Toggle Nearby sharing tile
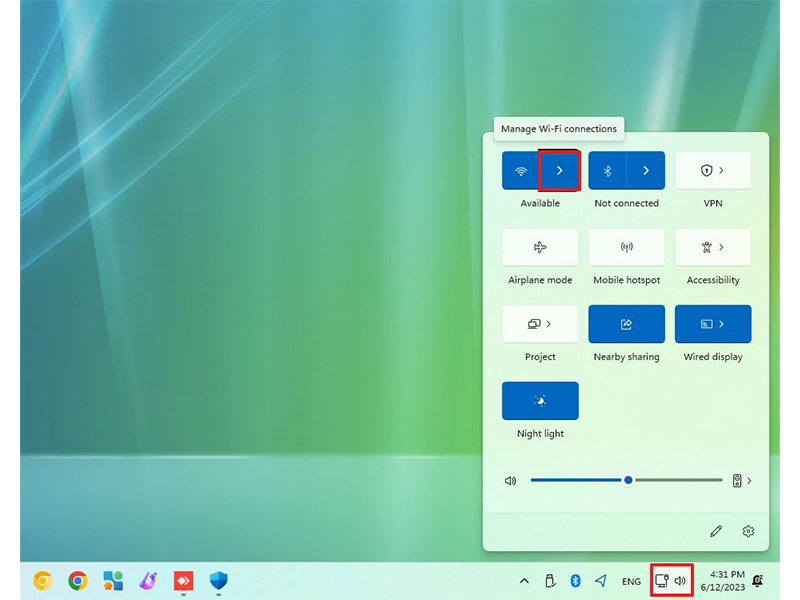Image resolution: width=800 pixels, height=600 pixels. (626, 324)
